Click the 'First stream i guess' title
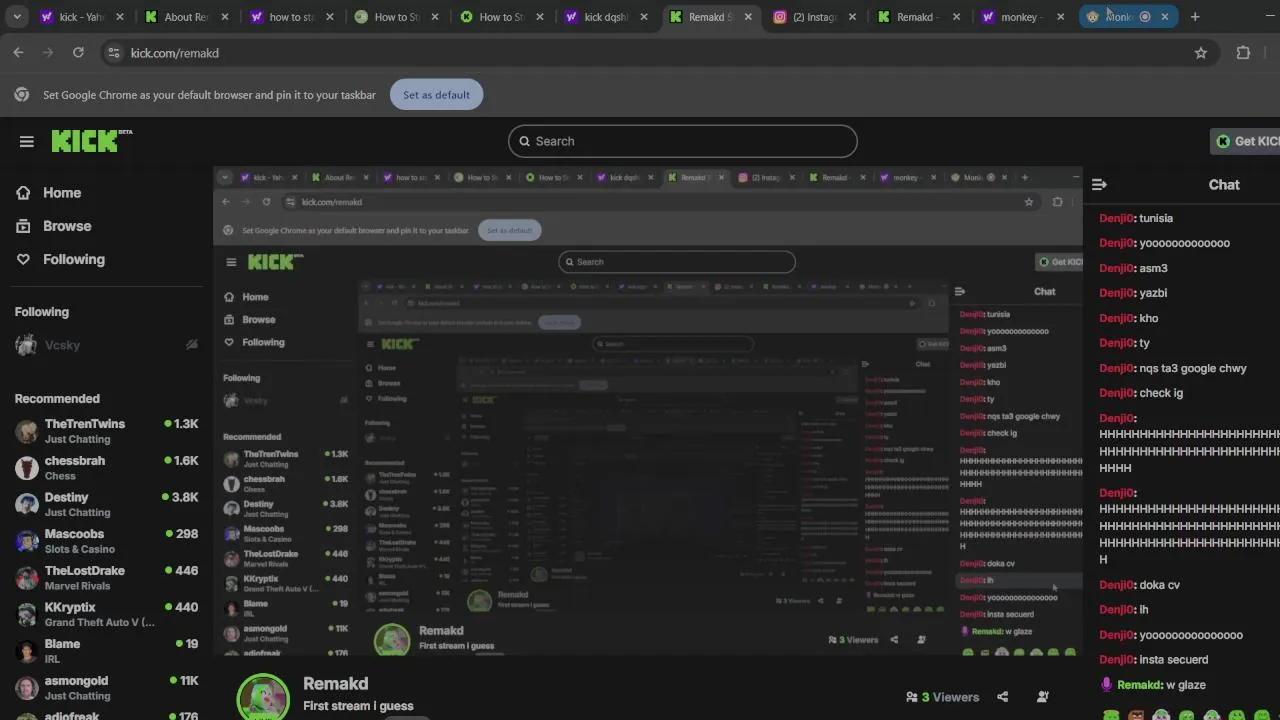Screen dimensions: 1280x720 click(358, 706)
